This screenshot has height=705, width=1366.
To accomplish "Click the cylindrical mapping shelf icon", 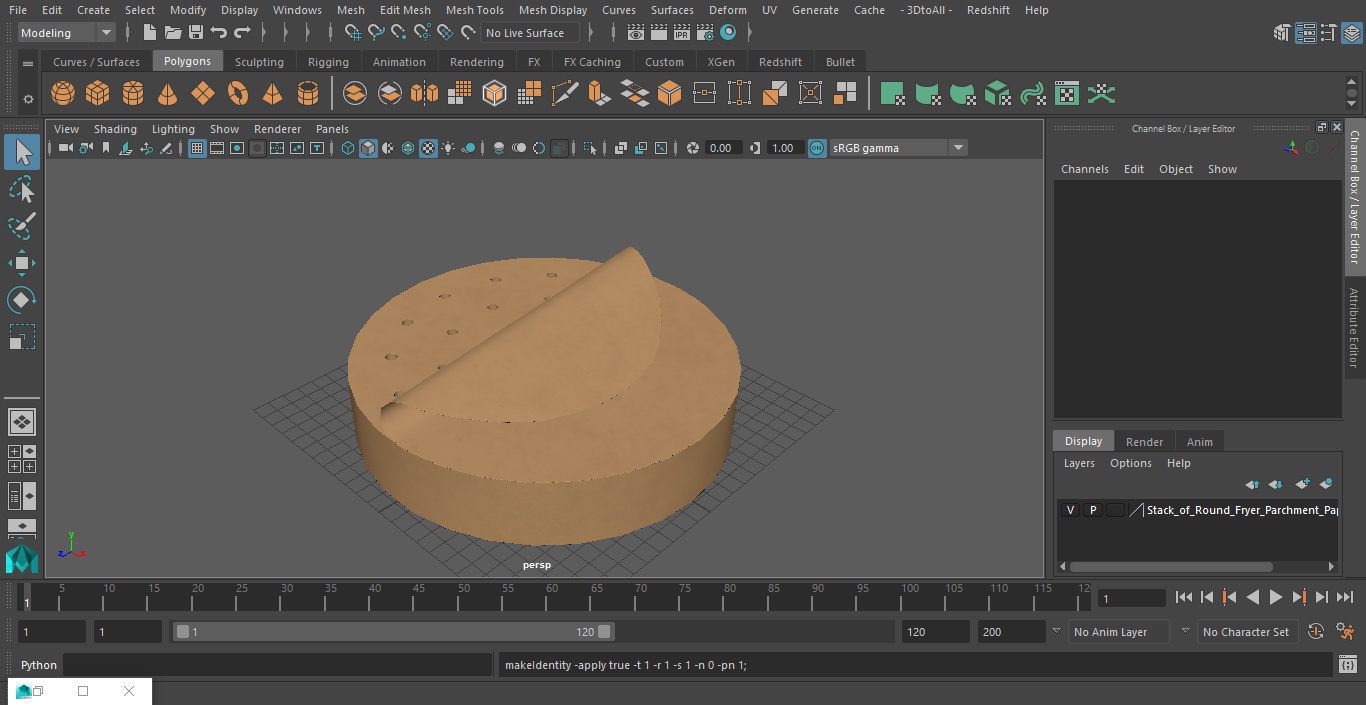I will (x=928, y=94).
